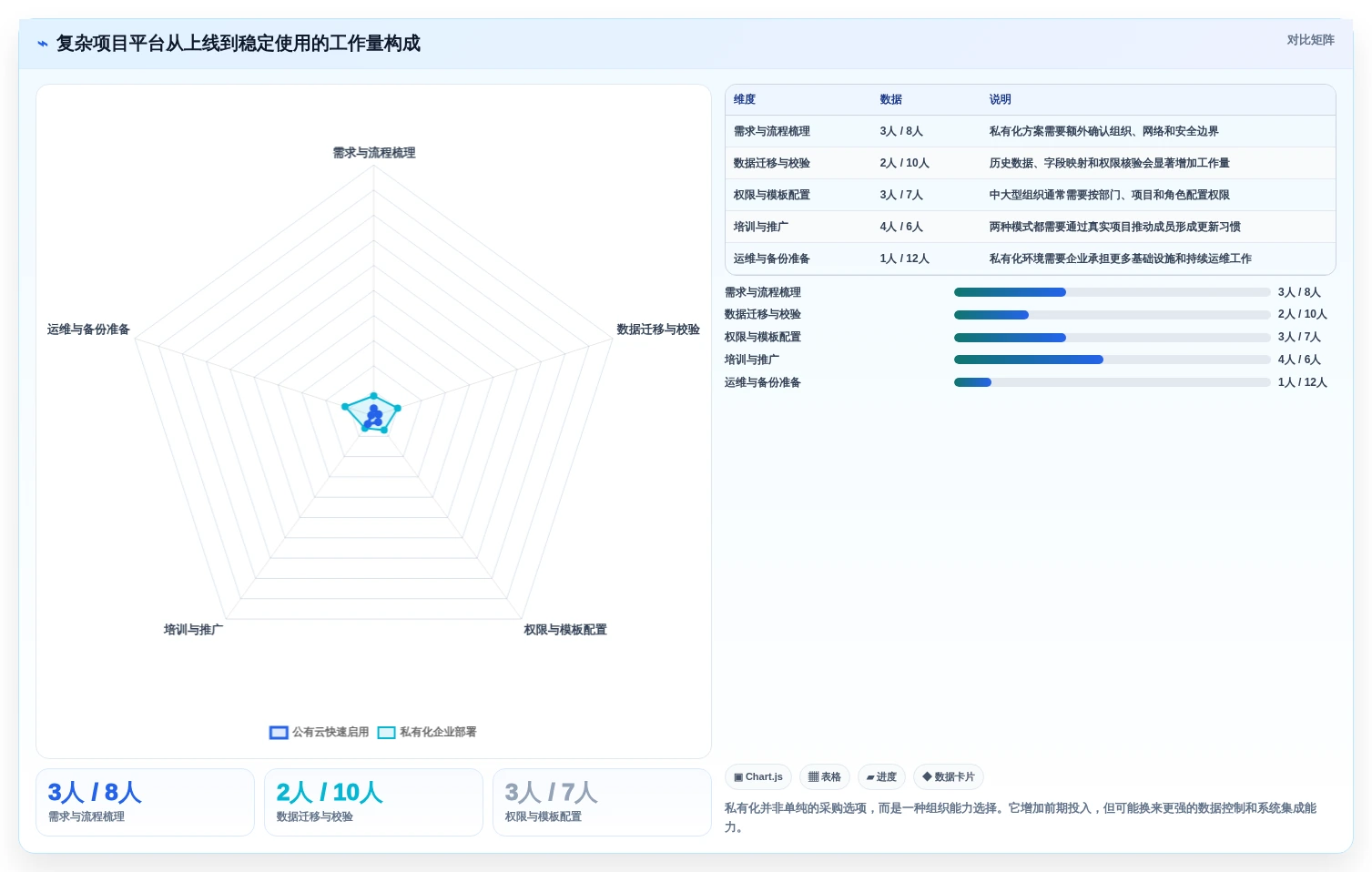This screenshot has width=1372, height=872.
Task: Click description 中大型组织通常需要按部门、项目和角色配置权限
Action: [x=1109, y=195]
